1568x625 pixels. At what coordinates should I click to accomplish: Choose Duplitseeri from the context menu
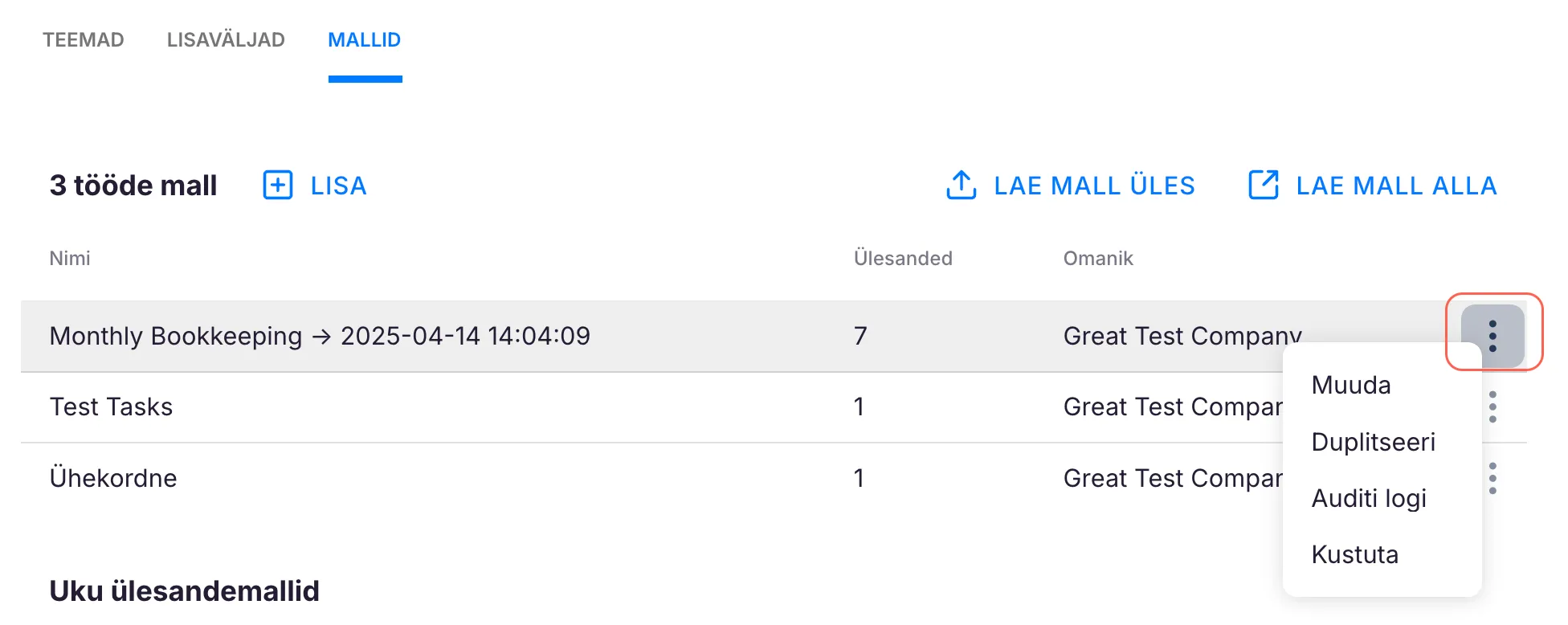click(1373, 443)
